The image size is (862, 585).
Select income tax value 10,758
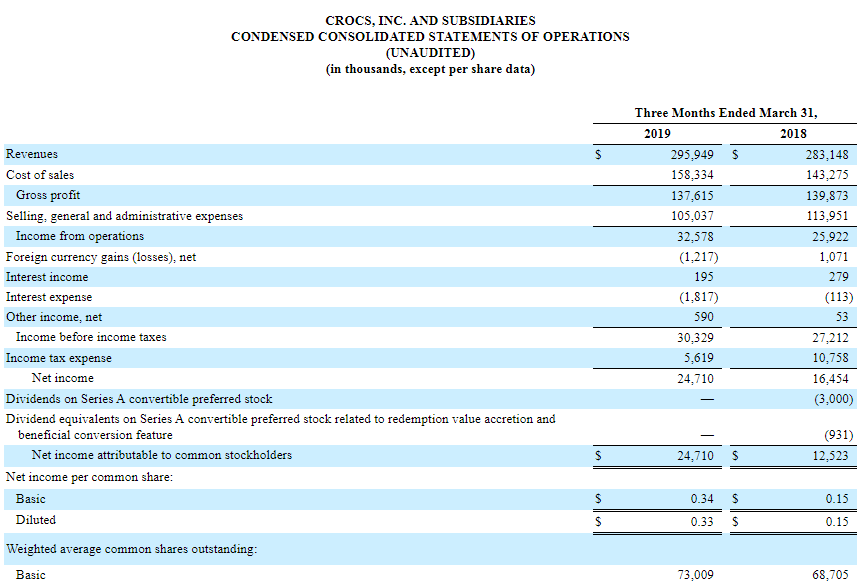pos(830,358)
